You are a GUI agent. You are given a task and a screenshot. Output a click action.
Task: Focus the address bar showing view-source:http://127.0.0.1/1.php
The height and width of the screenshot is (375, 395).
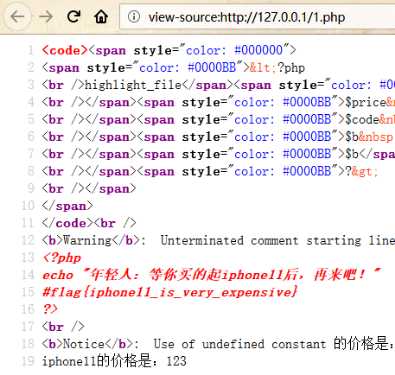(x=257, y=17)
